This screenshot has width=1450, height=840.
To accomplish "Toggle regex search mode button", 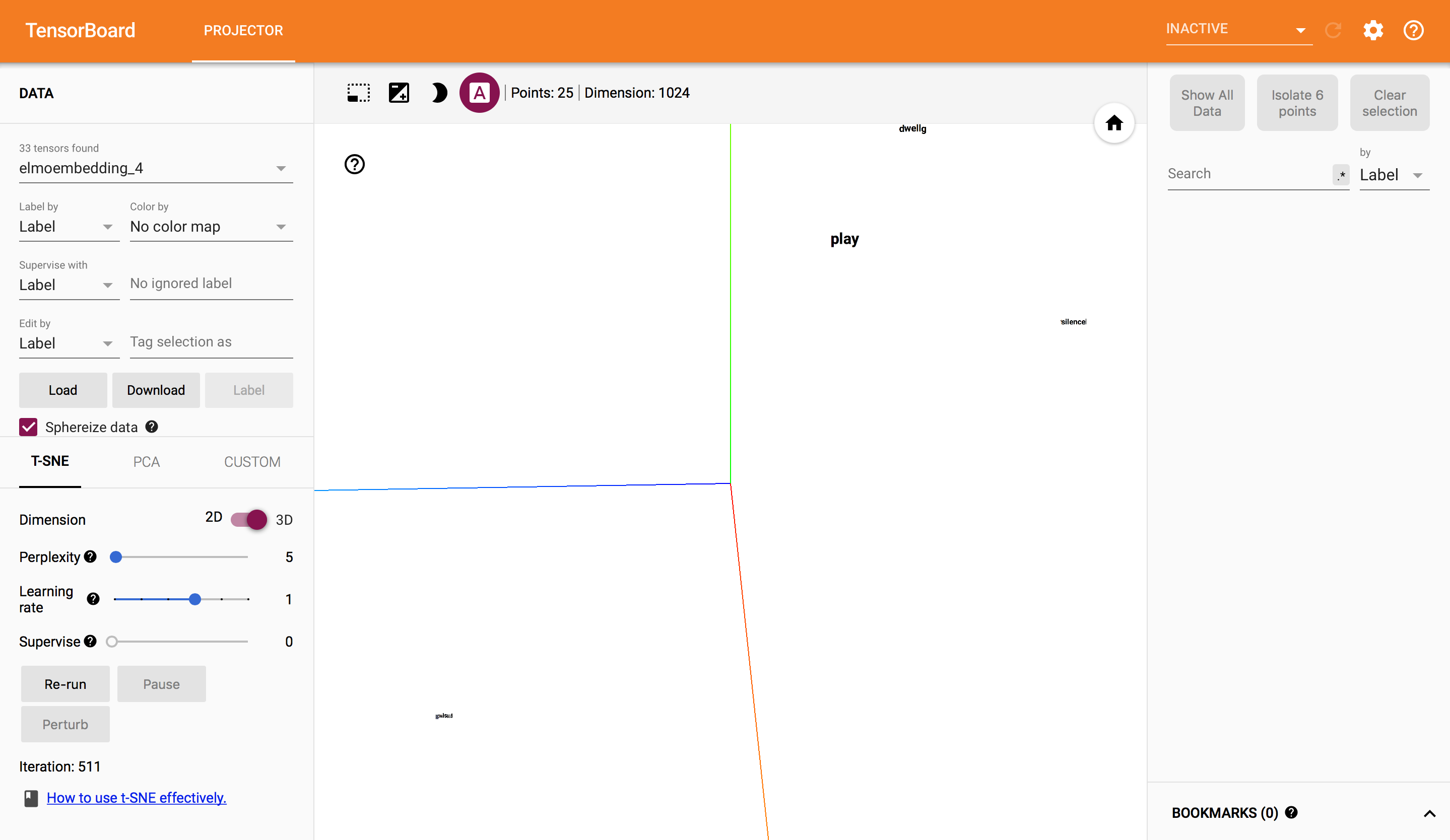I will coord(1341,175).
